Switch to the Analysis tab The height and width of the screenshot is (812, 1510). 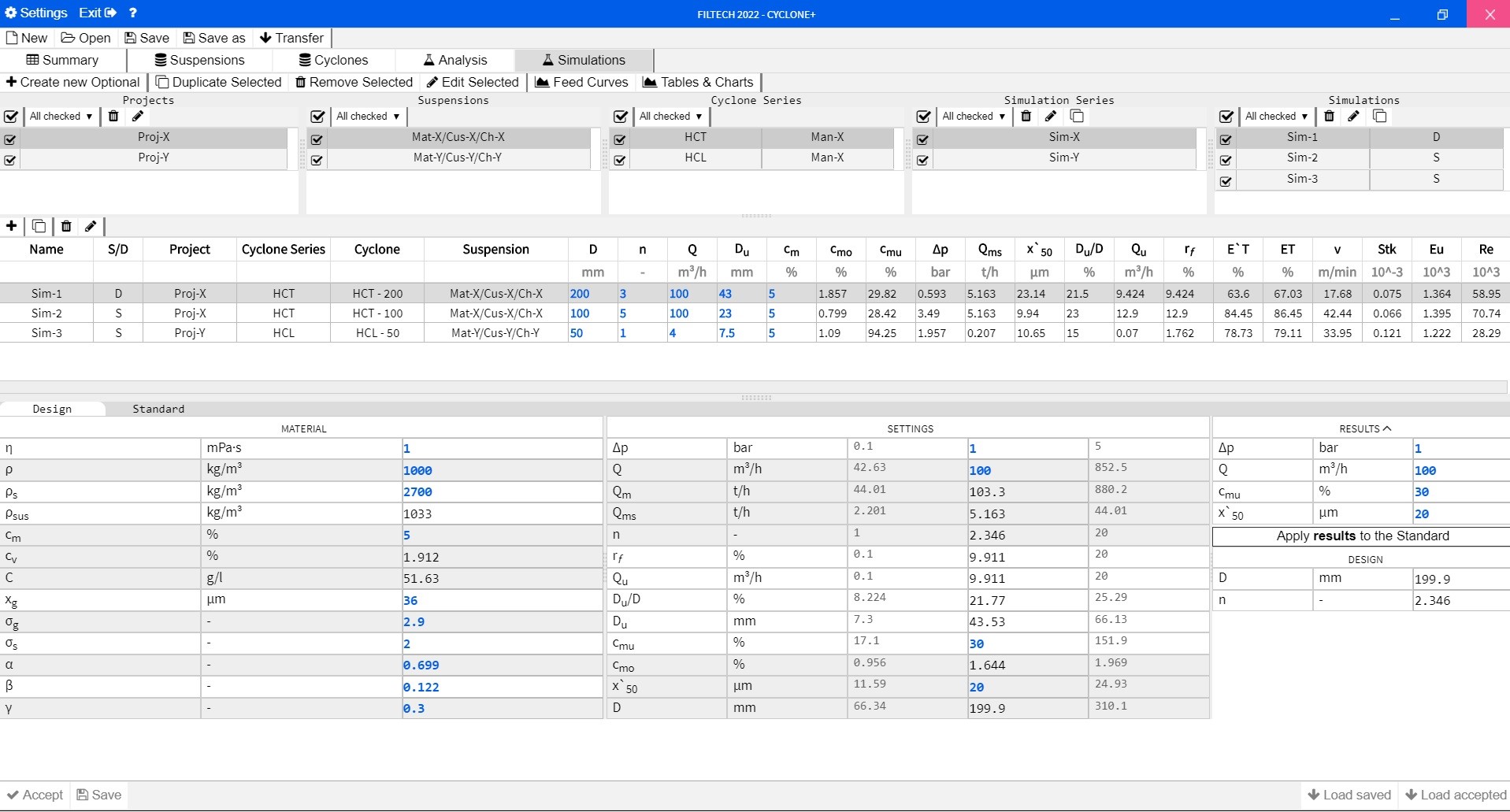tap(455, 60)
